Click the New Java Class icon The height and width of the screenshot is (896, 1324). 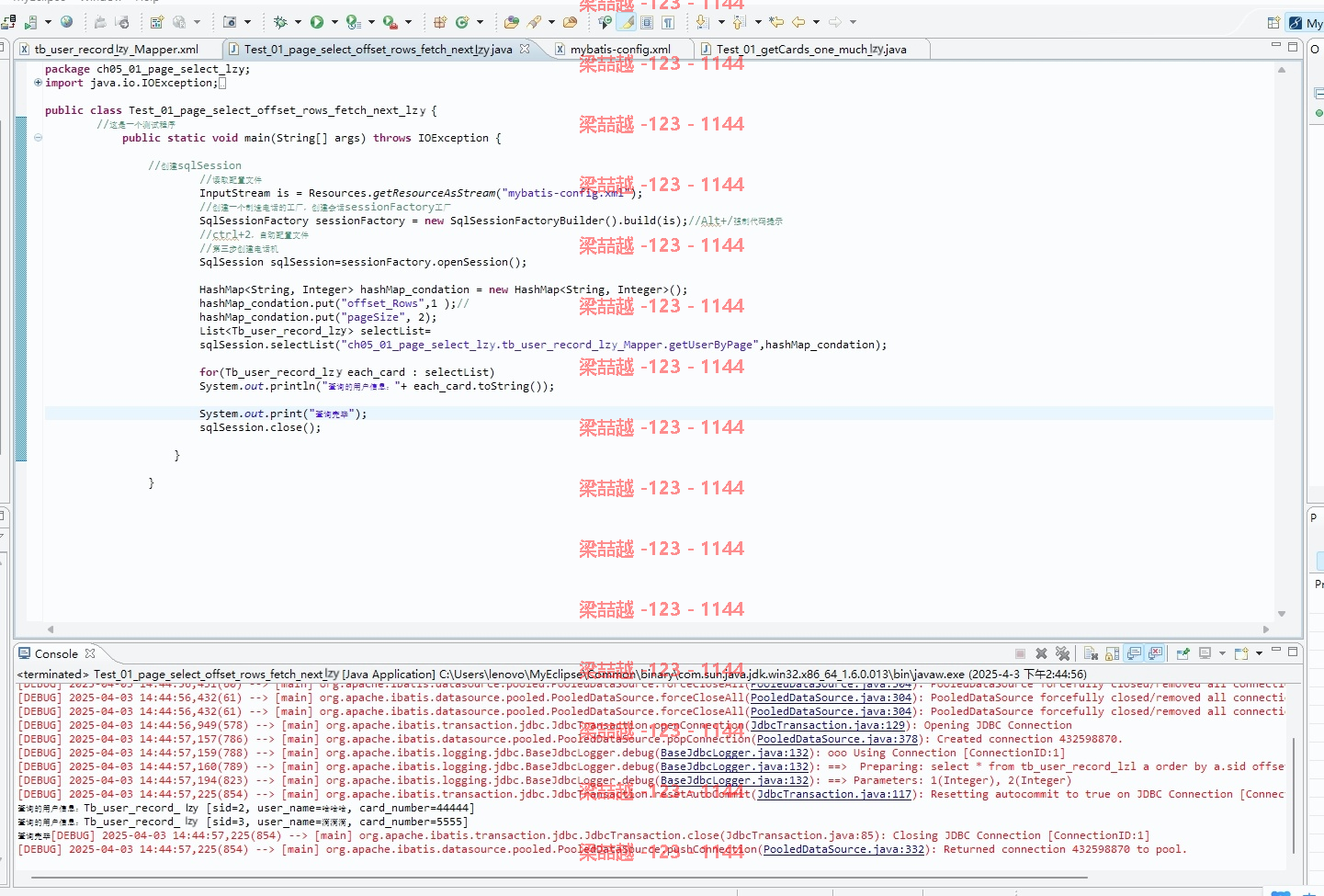462,21
